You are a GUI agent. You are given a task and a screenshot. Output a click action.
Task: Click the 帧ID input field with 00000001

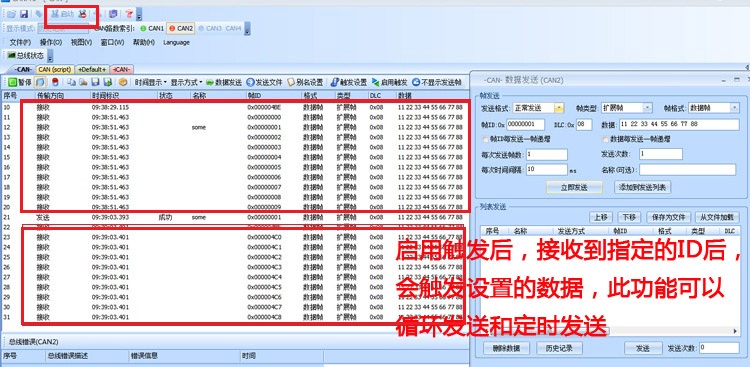coord(525,124)
